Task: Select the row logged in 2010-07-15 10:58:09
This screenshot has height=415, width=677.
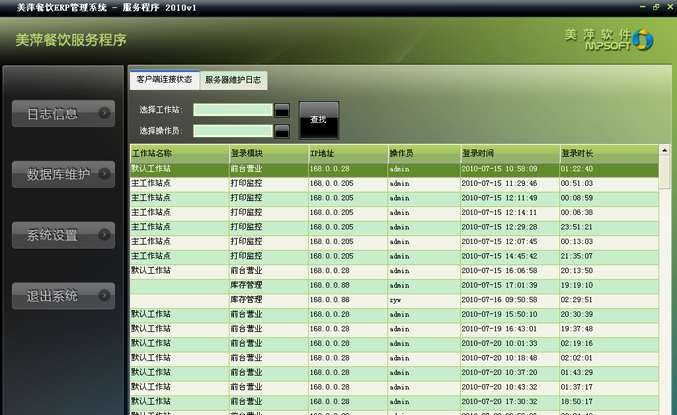Action: [x=394, y=169]
